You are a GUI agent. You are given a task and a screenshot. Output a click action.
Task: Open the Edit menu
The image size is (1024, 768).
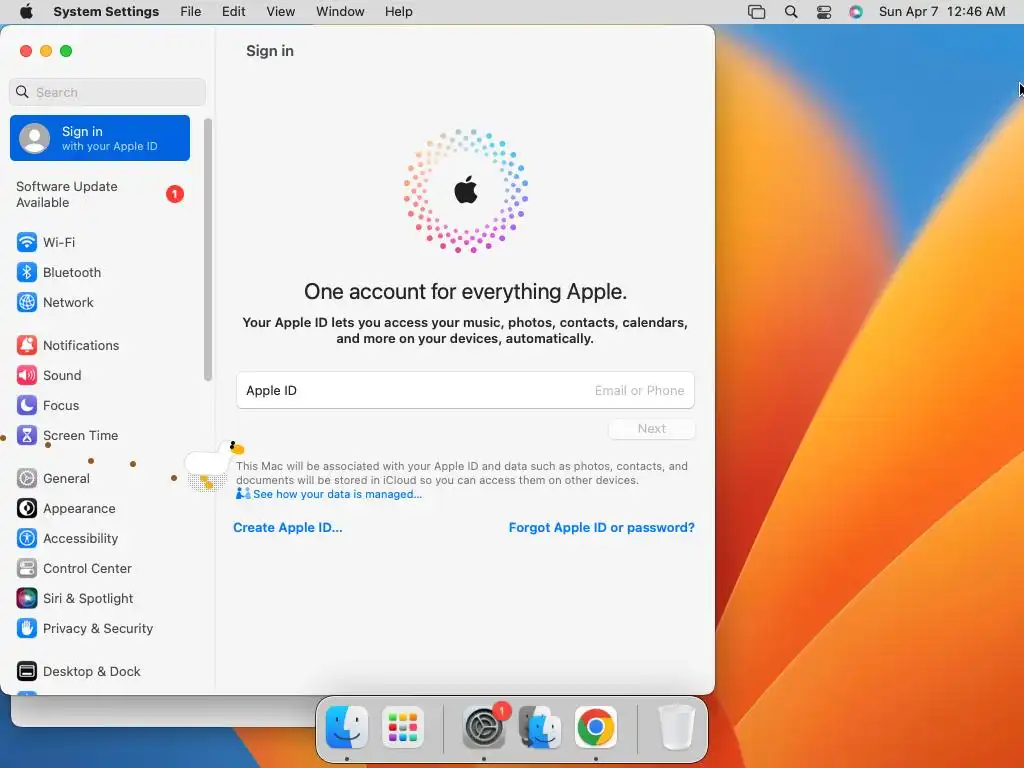point(233,12)
